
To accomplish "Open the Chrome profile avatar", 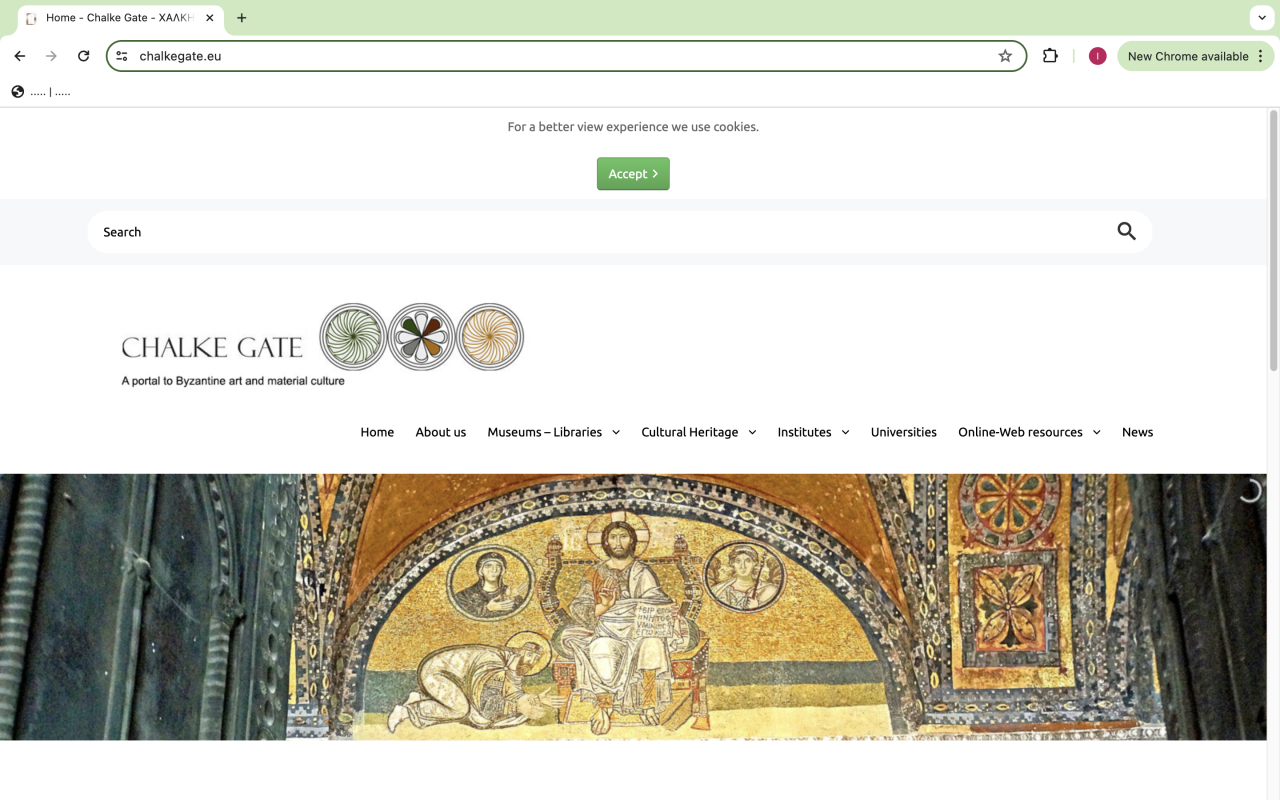I will (1097, 56).
